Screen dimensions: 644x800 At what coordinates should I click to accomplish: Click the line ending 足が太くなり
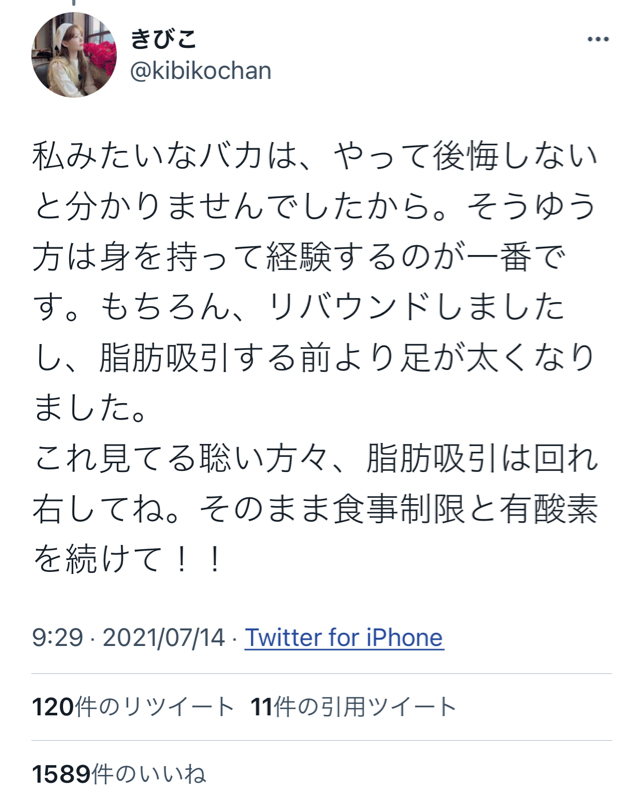tap(315, 358)
